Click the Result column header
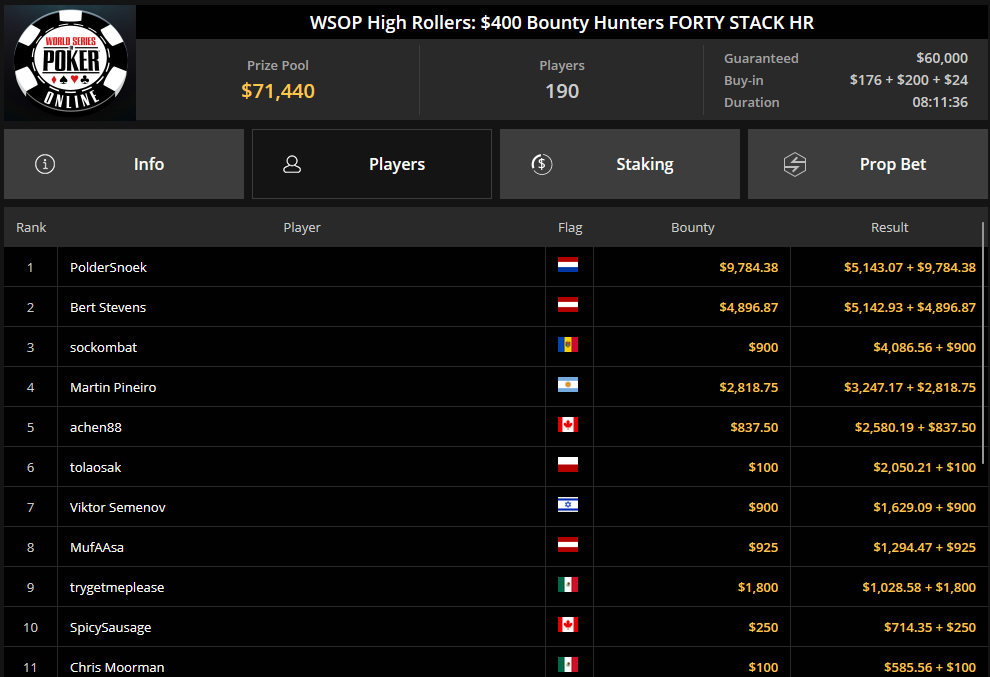This screenshot has width=990, height=677. [890, 227]
